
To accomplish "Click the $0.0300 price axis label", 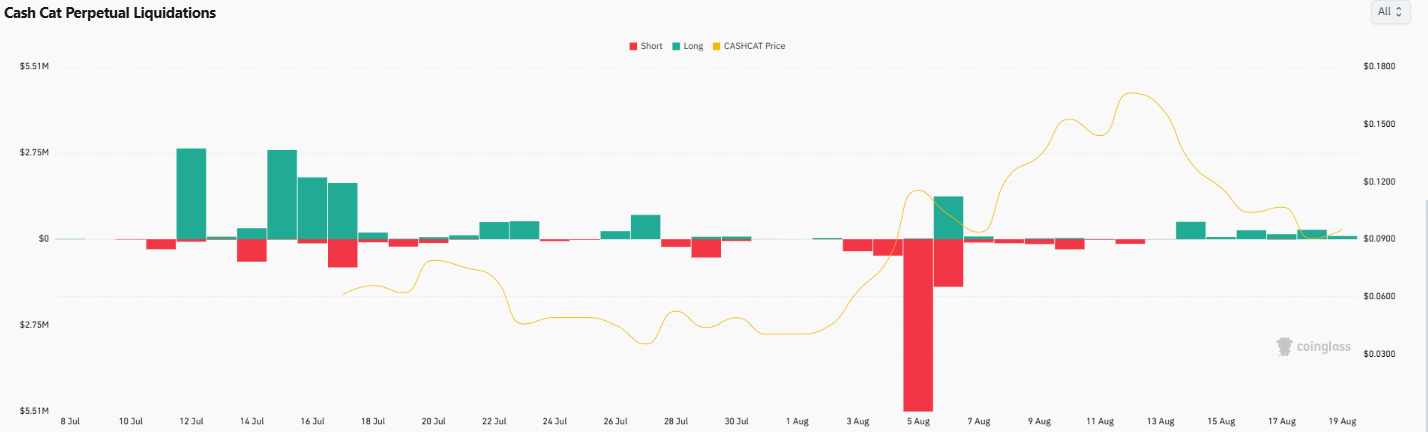I will coord(1379,354).
